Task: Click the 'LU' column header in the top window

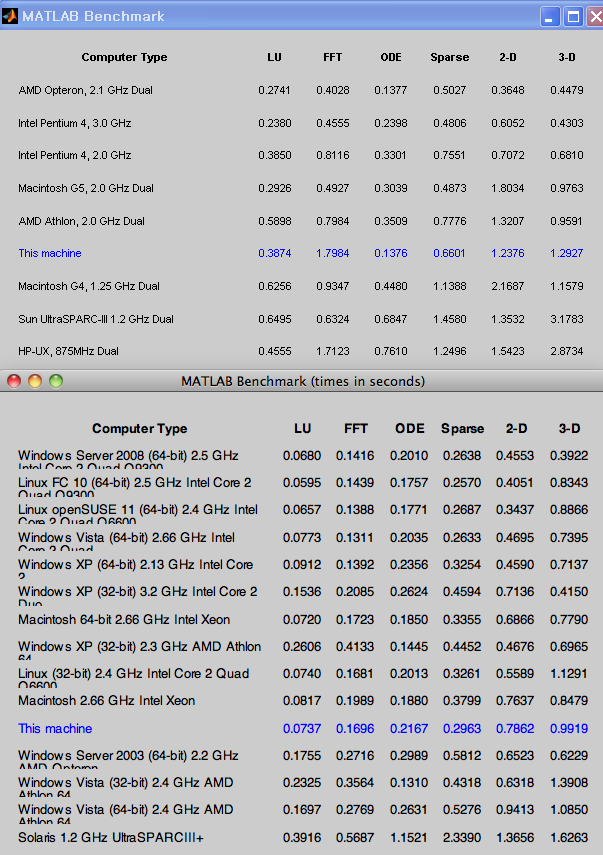Action: pos(274,57)
